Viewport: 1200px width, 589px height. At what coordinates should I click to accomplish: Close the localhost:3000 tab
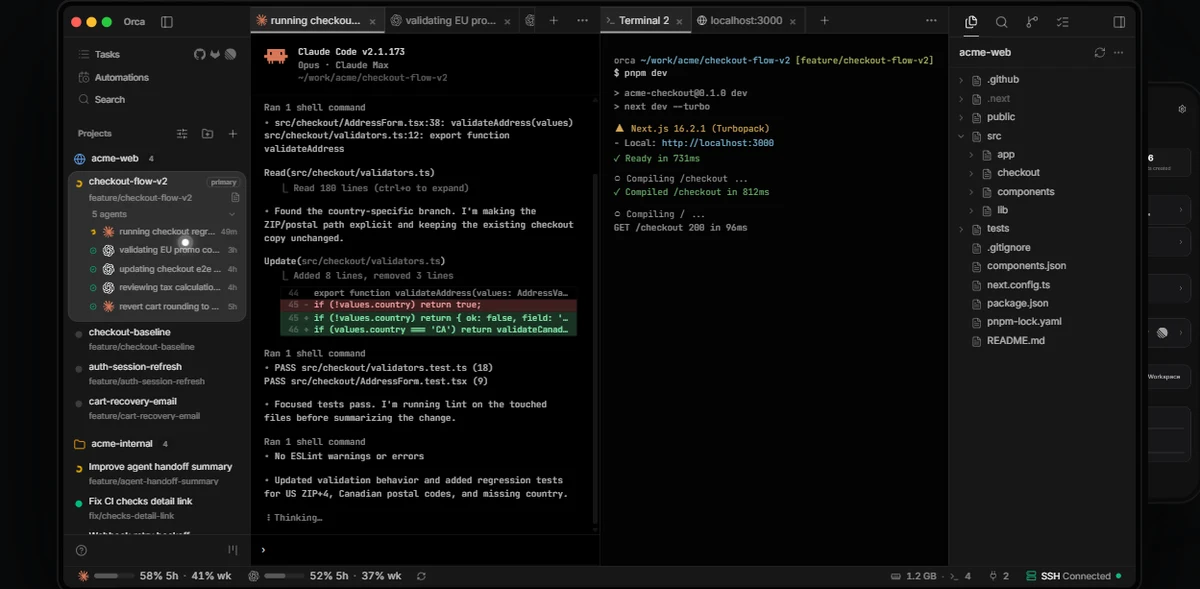[795, 21]
